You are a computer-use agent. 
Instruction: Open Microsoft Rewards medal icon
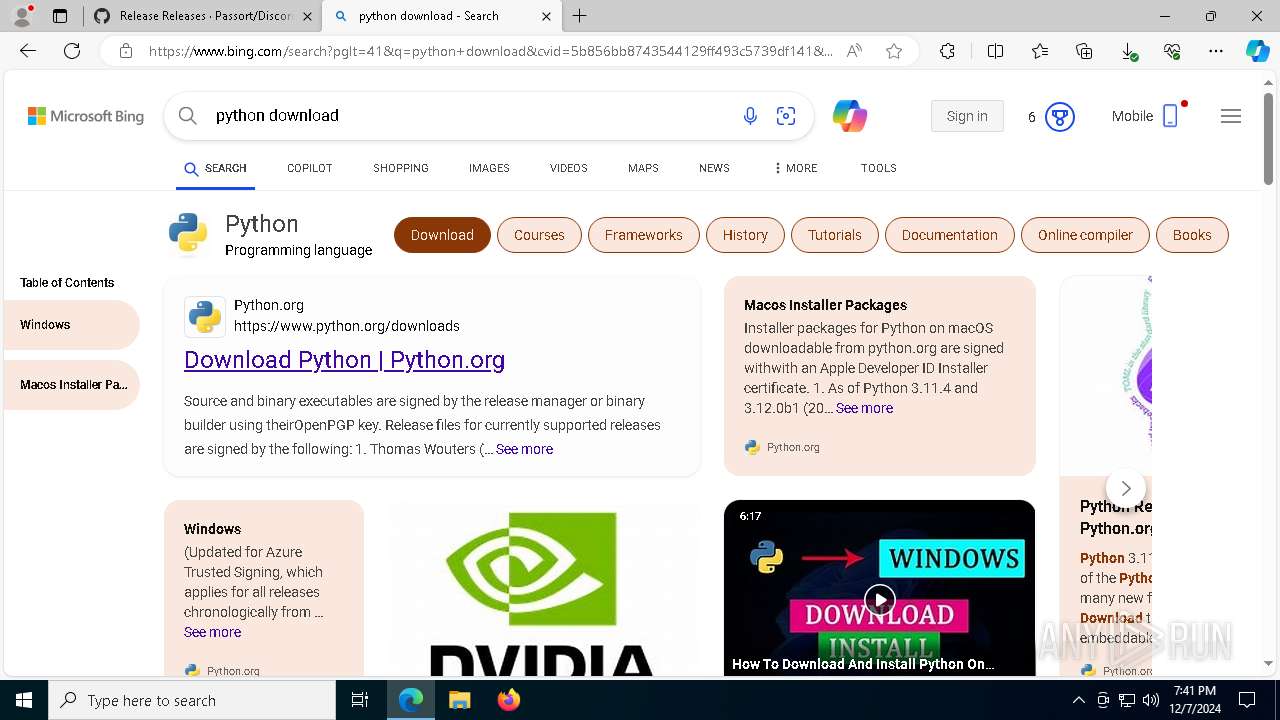pos(1060,117)
